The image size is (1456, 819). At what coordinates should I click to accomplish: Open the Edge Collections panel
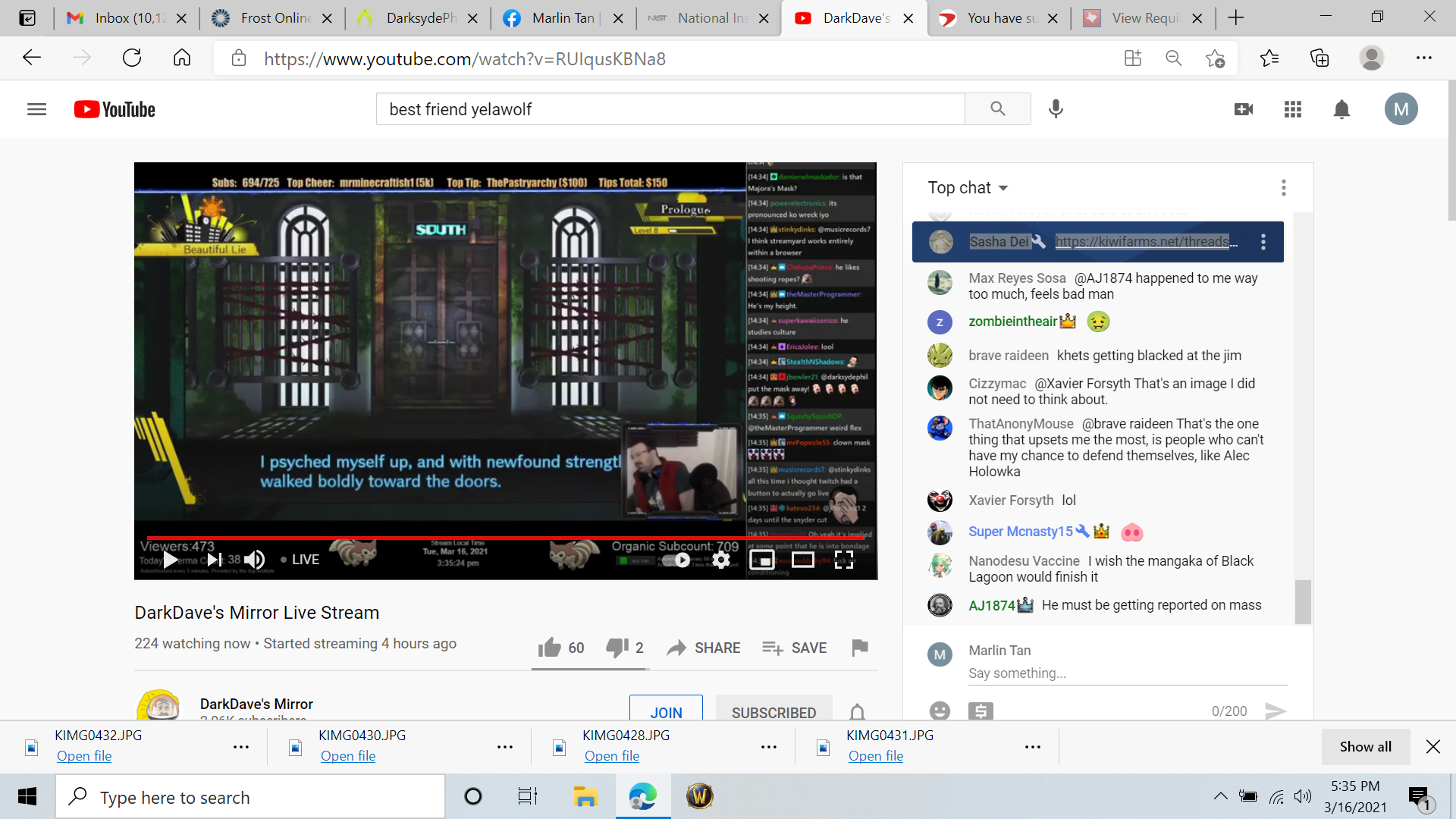[x=1319, y=58]
